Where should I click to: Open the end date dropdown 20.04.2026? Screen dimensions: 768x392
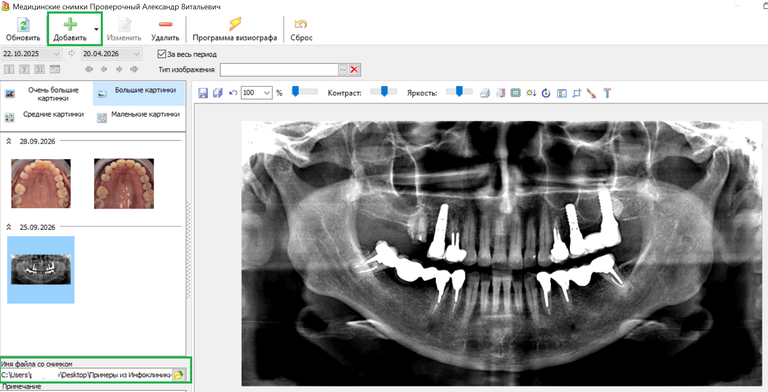[137, 54]
